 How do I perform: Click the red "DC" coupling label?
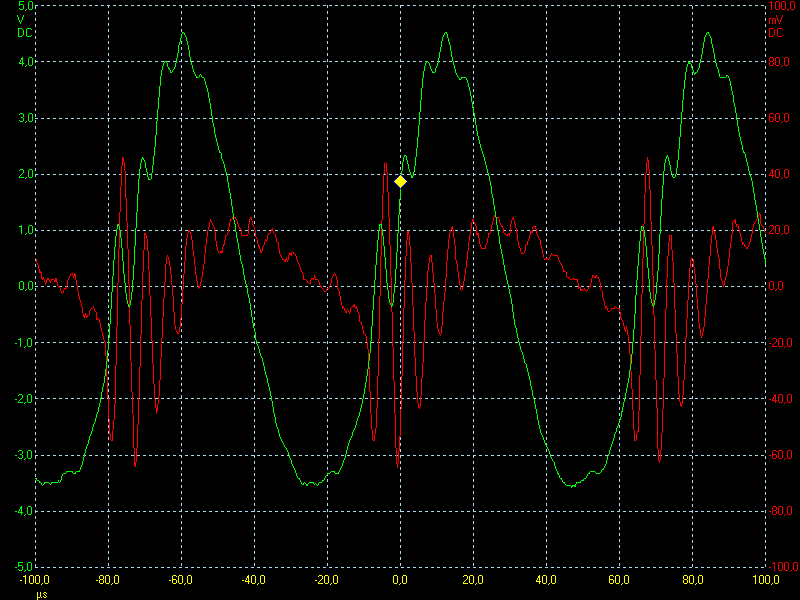point(775,32)
